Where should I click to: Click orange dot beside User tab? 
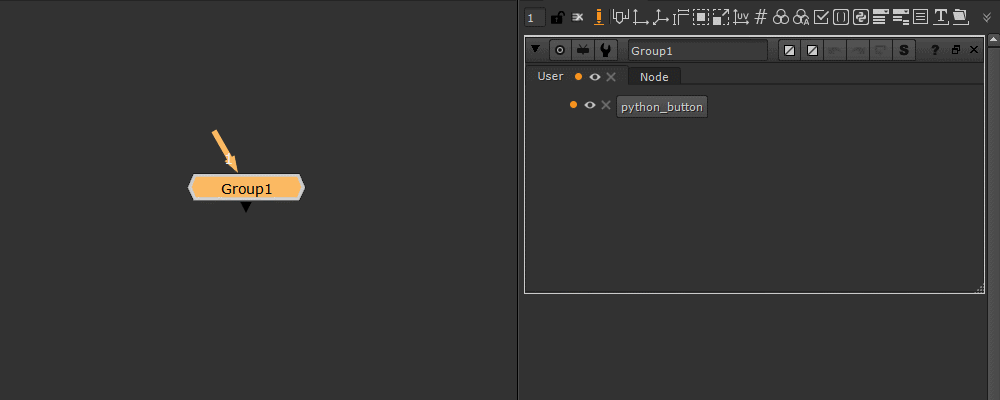pyautogui.click(x=578, y=77)
